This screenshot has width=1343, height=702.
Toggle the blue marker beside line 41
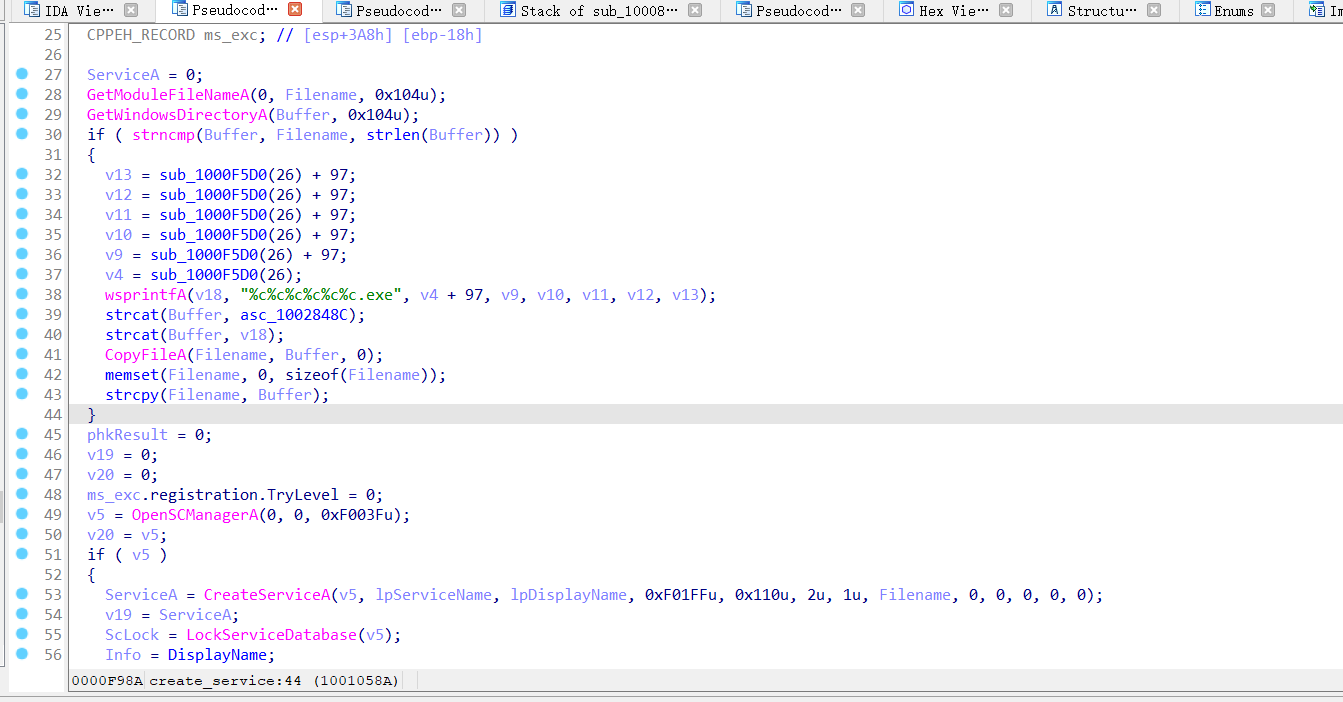22,354
